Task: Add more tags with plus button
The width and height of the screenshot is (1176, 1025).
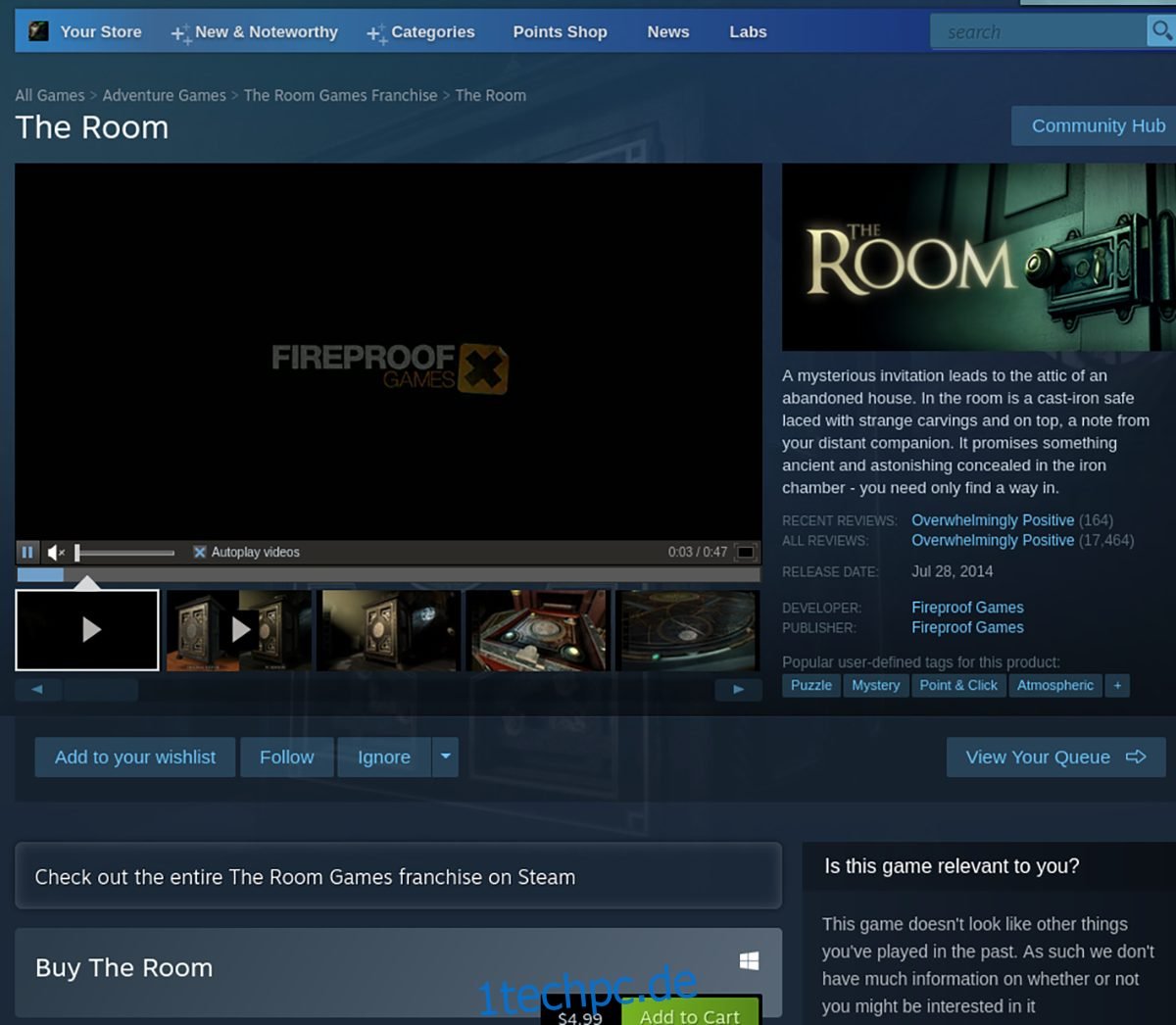Action: [1117, 686]
